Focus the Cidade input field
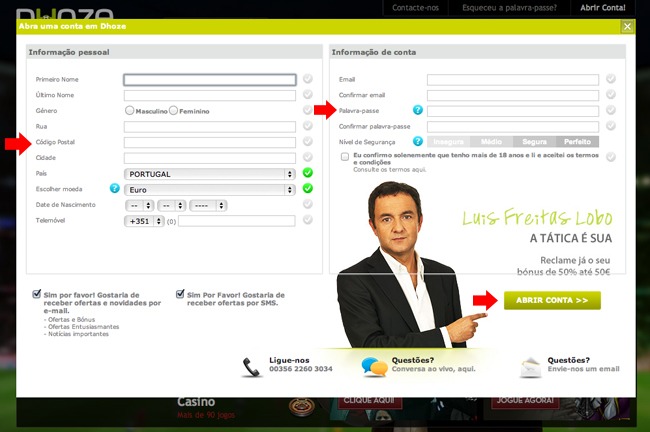The image size is (650, 432). (x=210, y=158)
